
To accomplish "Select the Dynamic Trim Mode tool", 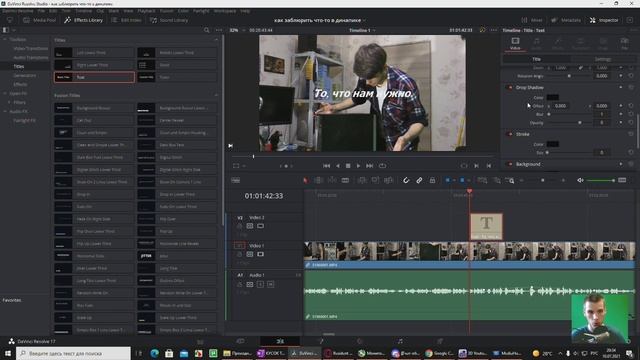I will pos(332,180).
